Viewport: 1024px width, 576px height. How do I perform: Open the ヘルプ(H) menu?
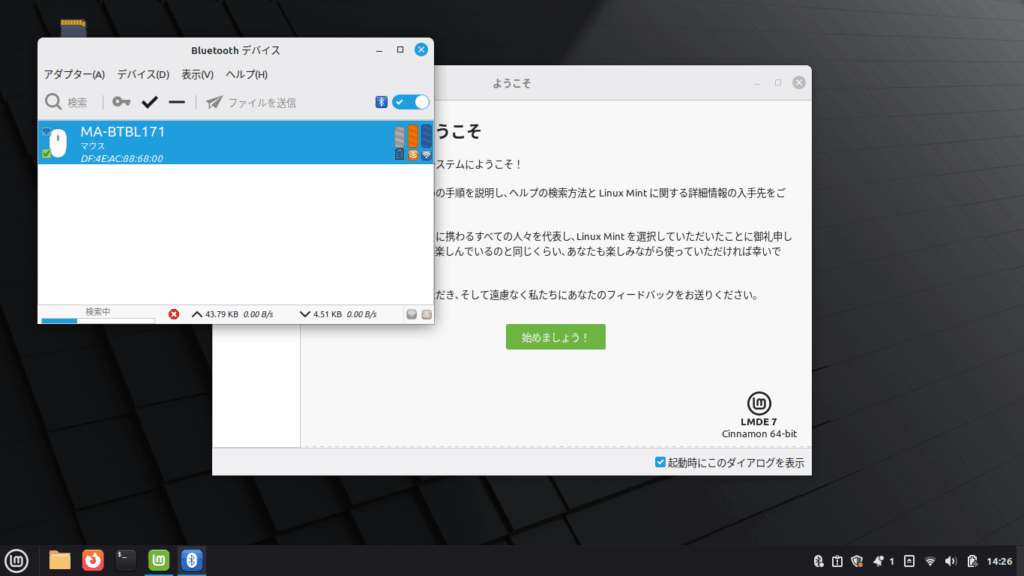pyautogui.click(x=246, y=75)
